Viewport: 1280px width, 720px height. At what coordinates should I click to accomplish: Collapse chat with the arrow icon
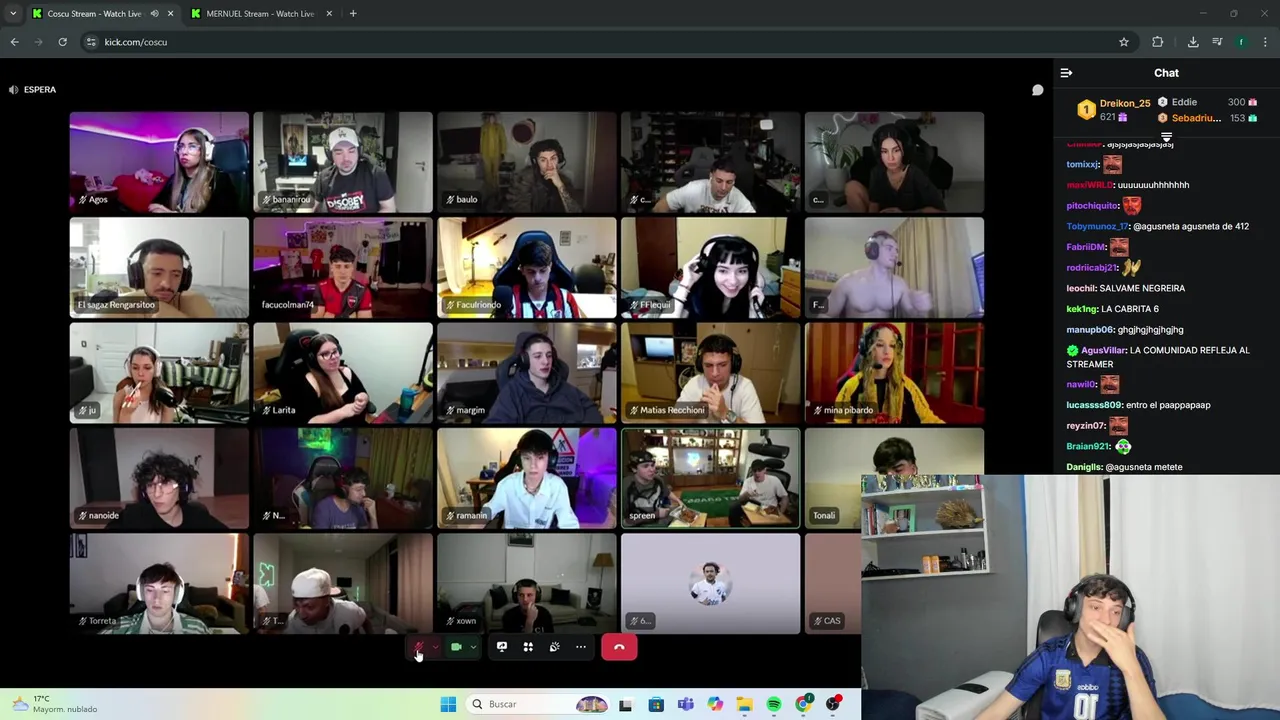(1066, 73)
